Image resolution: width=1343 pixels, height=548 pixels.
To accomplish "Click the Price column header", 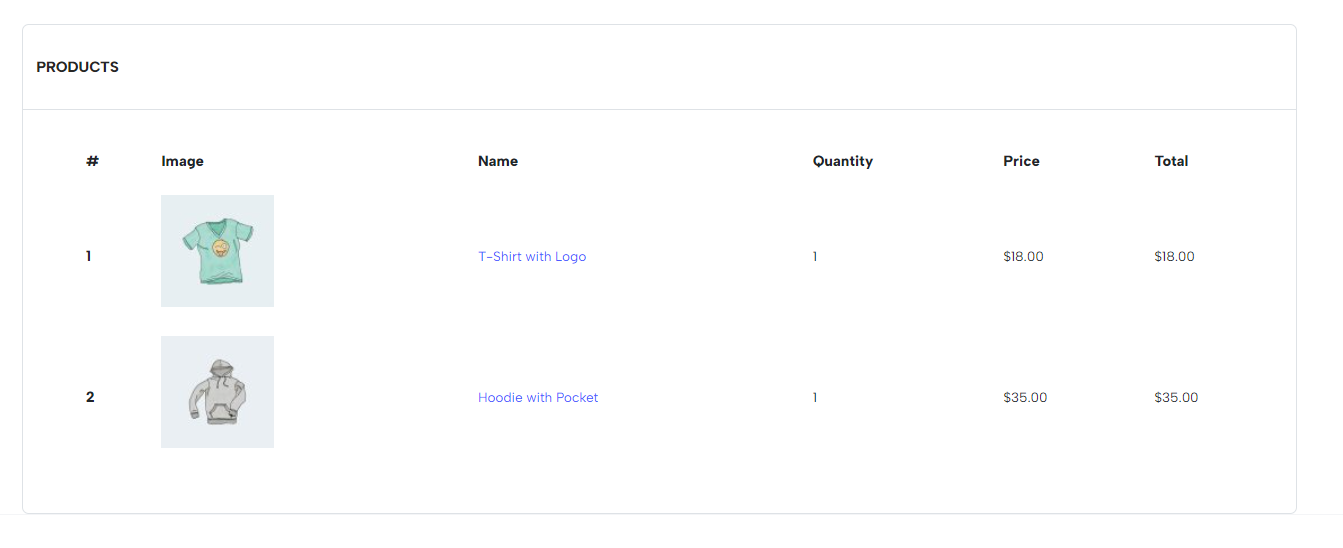I will pos(1021,161).
